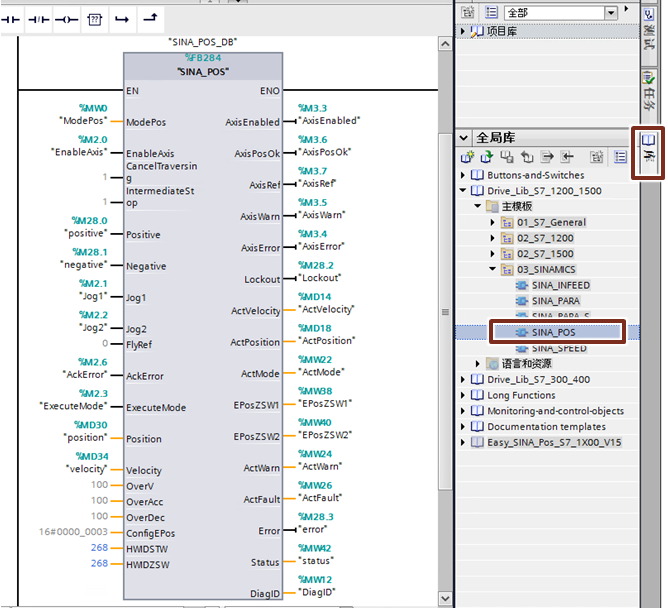
Task: Click the left-arrow import icon in library toolbar
Action: click(x=567, y=157)
